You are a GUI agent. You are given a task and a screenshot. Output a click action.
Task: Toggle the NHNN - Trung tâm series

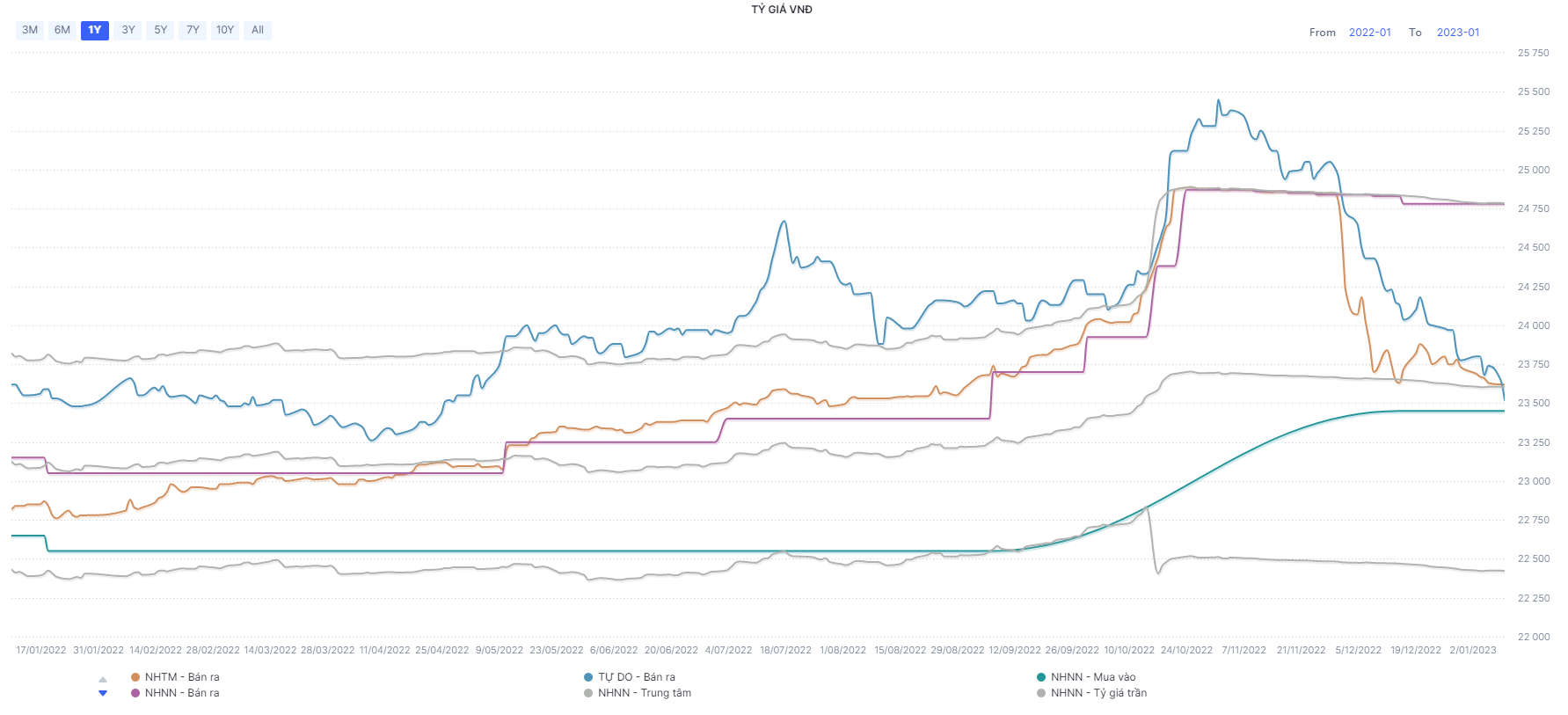click(x=644, y=693)
